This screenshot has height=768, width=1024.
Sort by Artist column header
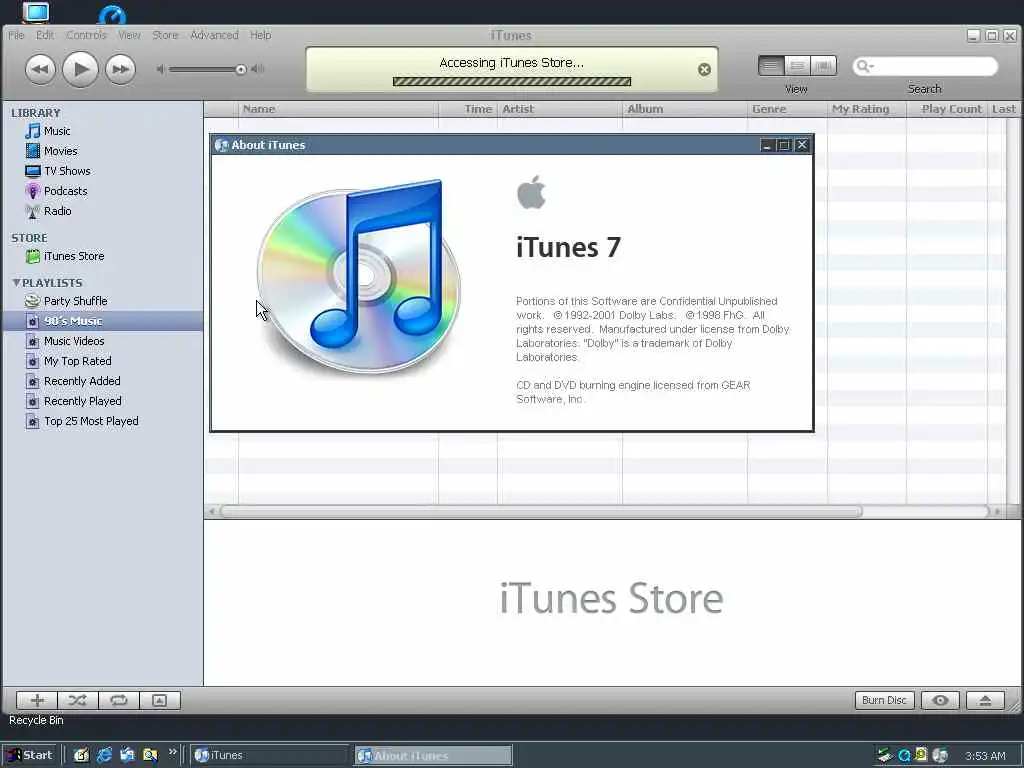[560, 109]
